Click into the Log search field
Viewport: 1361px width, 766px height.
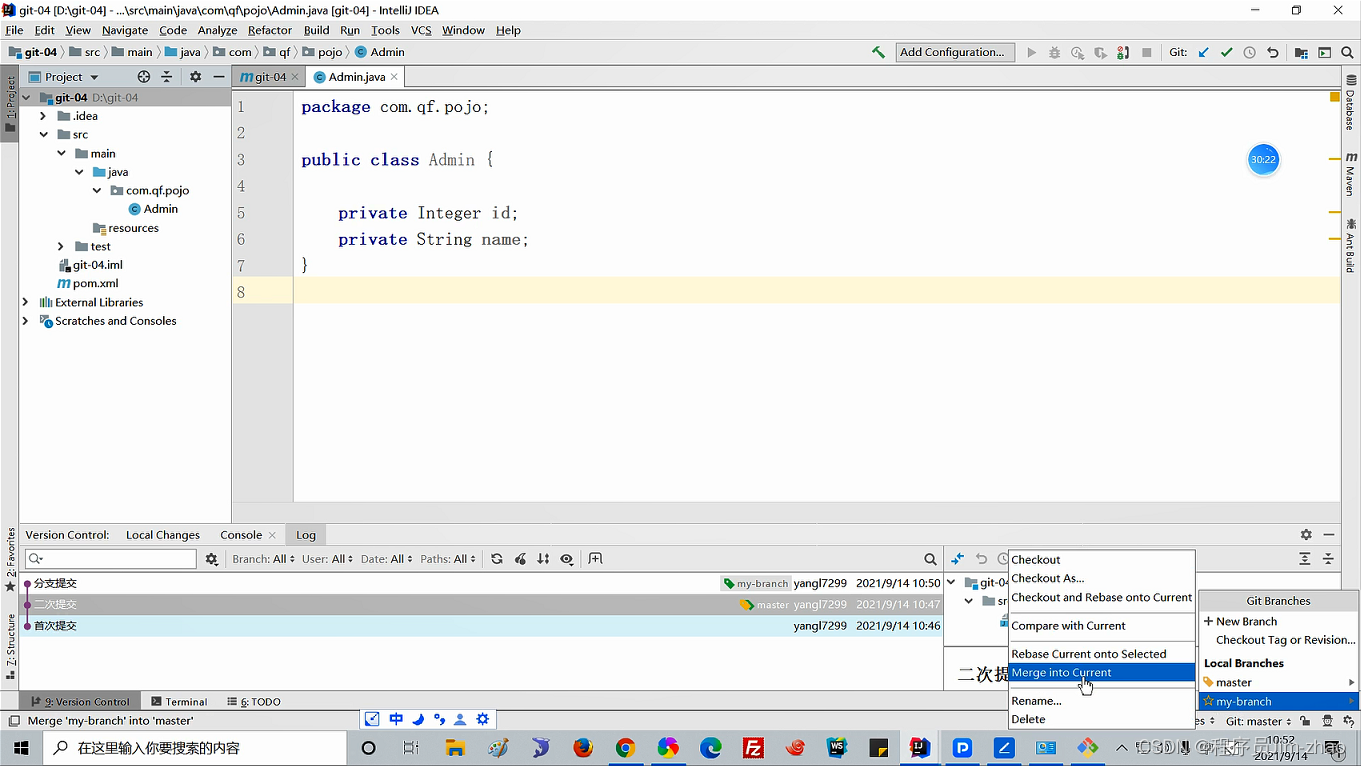(111, 559)
